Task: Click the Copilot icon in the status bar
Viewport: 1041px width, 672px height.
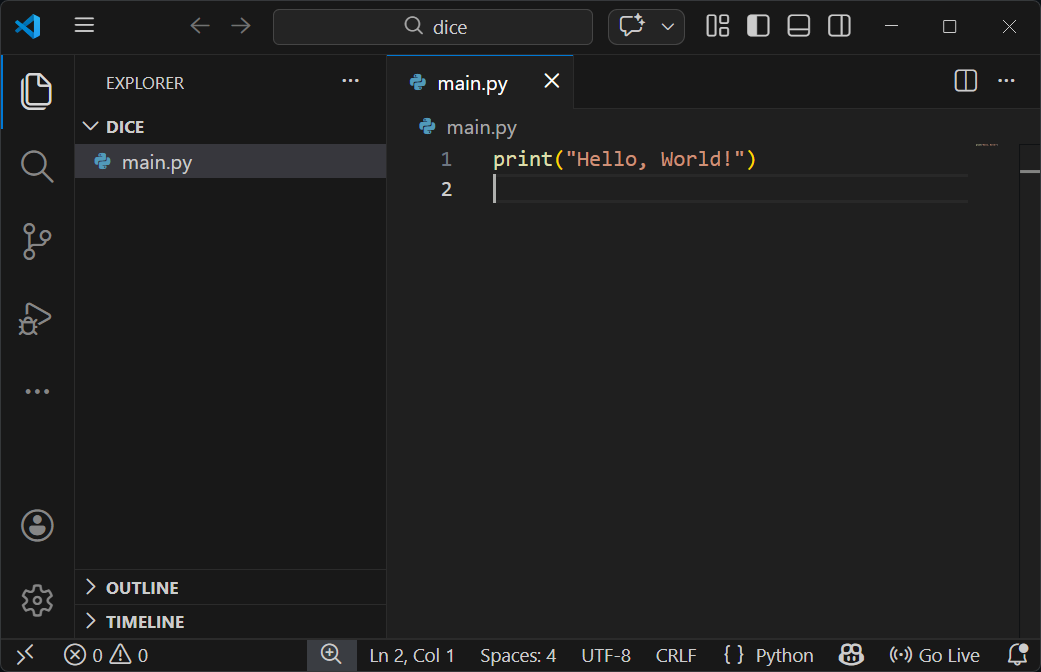Action: tap(850, 655)
